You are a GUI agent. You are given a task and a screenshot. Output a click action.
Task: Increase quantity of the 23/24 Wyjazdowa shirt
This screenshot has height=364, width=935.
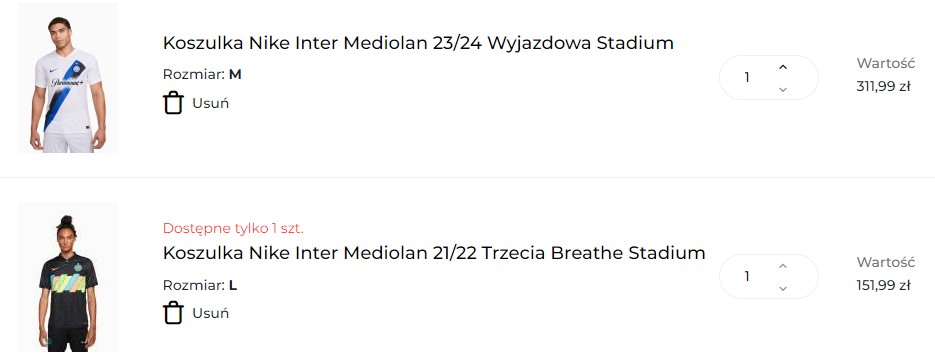[x=783, y=67]
